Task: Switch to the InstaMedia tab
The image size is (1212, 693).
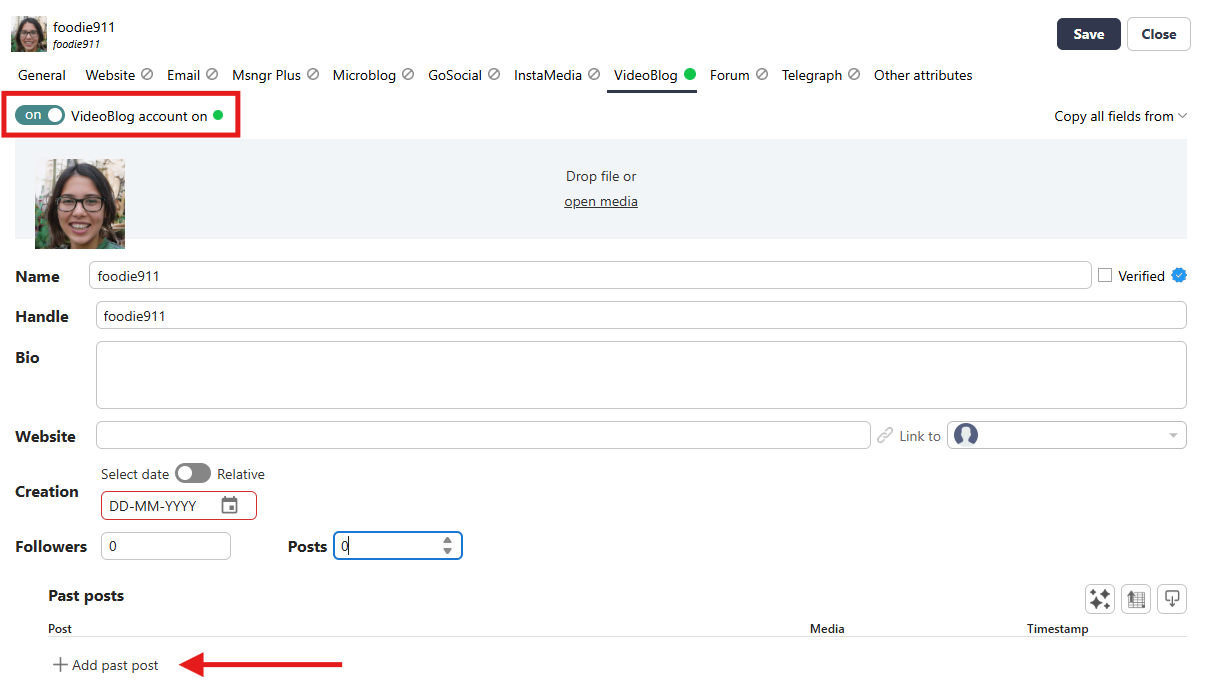Action: (548, 75)
